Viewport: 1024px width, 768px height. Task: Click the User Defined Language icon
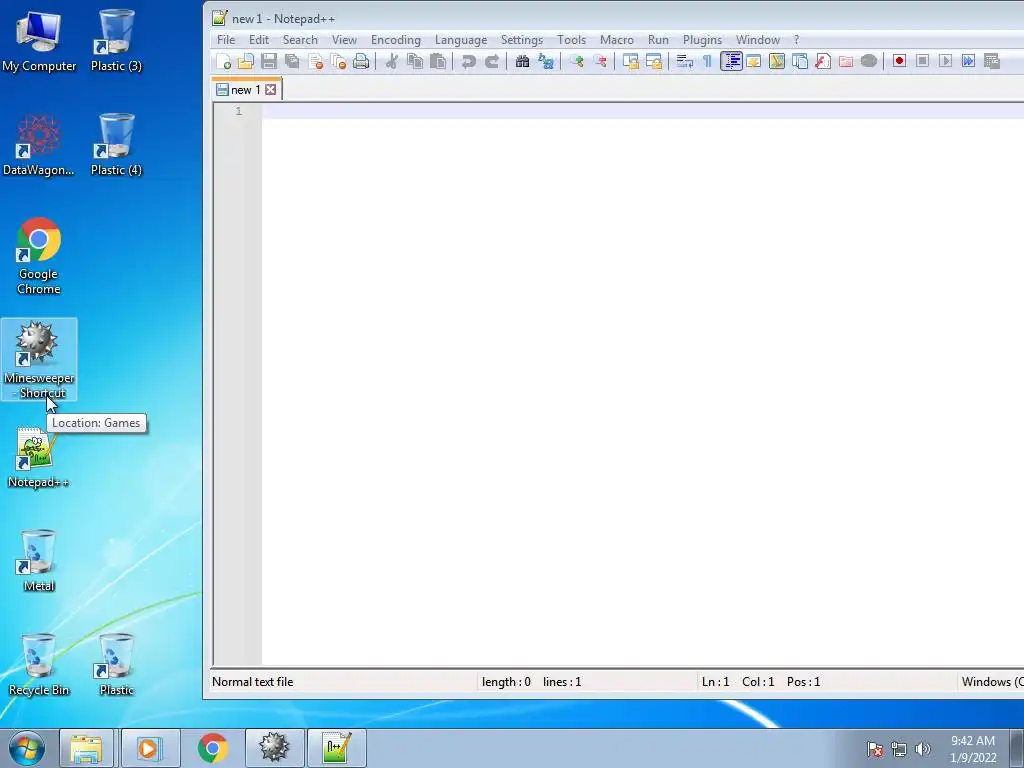(754, 61)
